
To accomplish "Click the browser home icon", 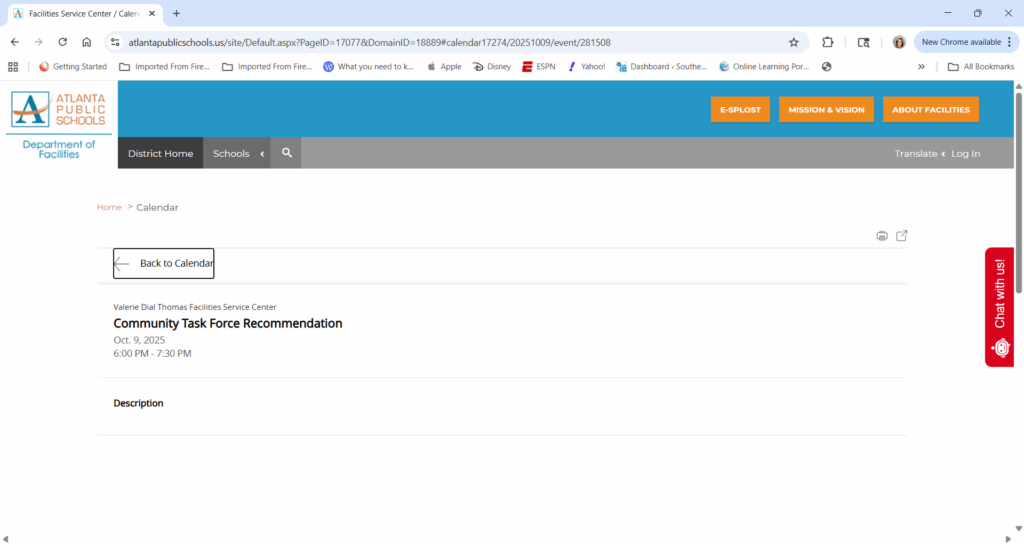I will (x=87, y=42).
